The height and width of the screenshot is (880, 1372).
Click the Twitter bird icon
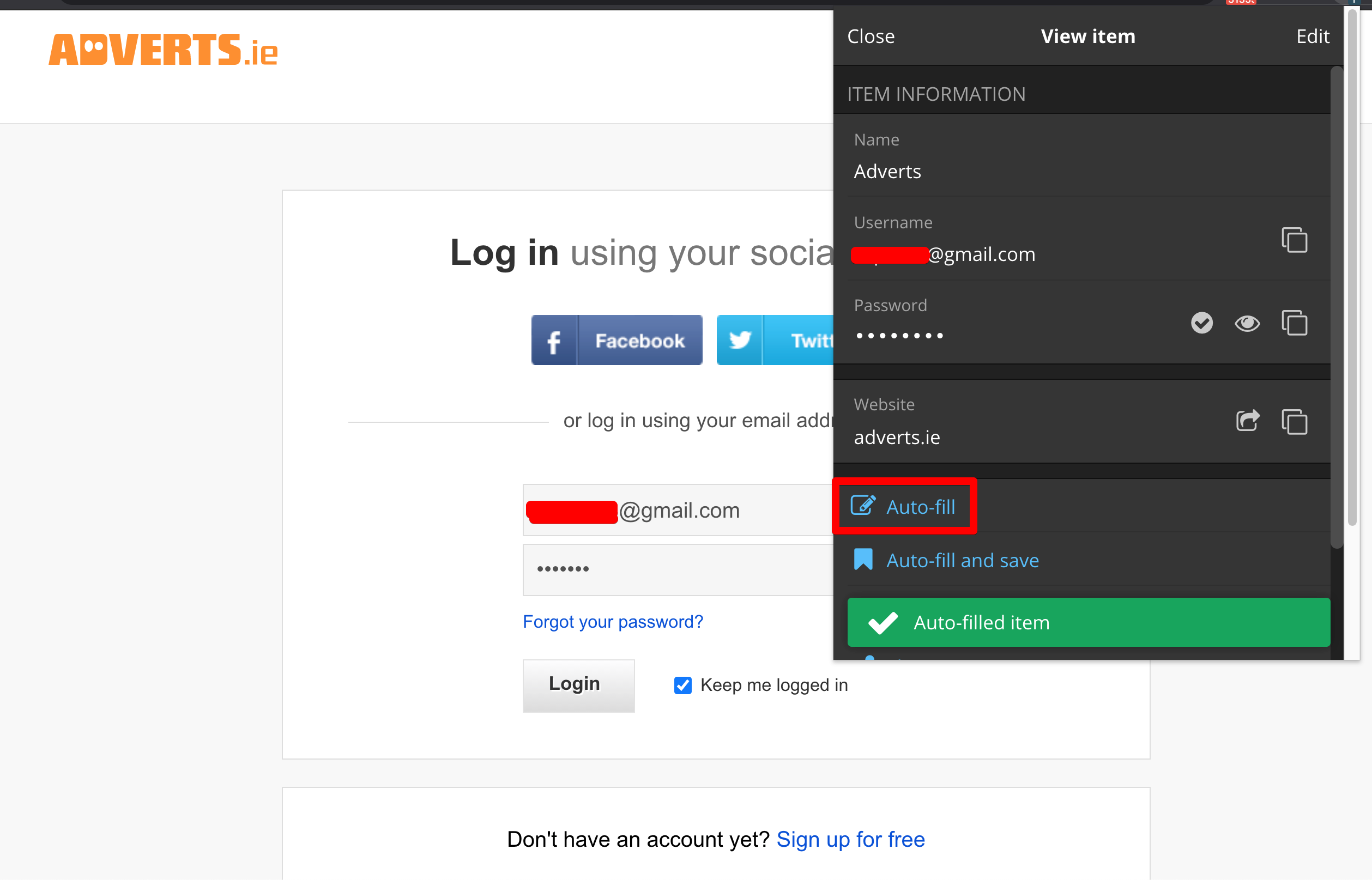pos(740,341)
